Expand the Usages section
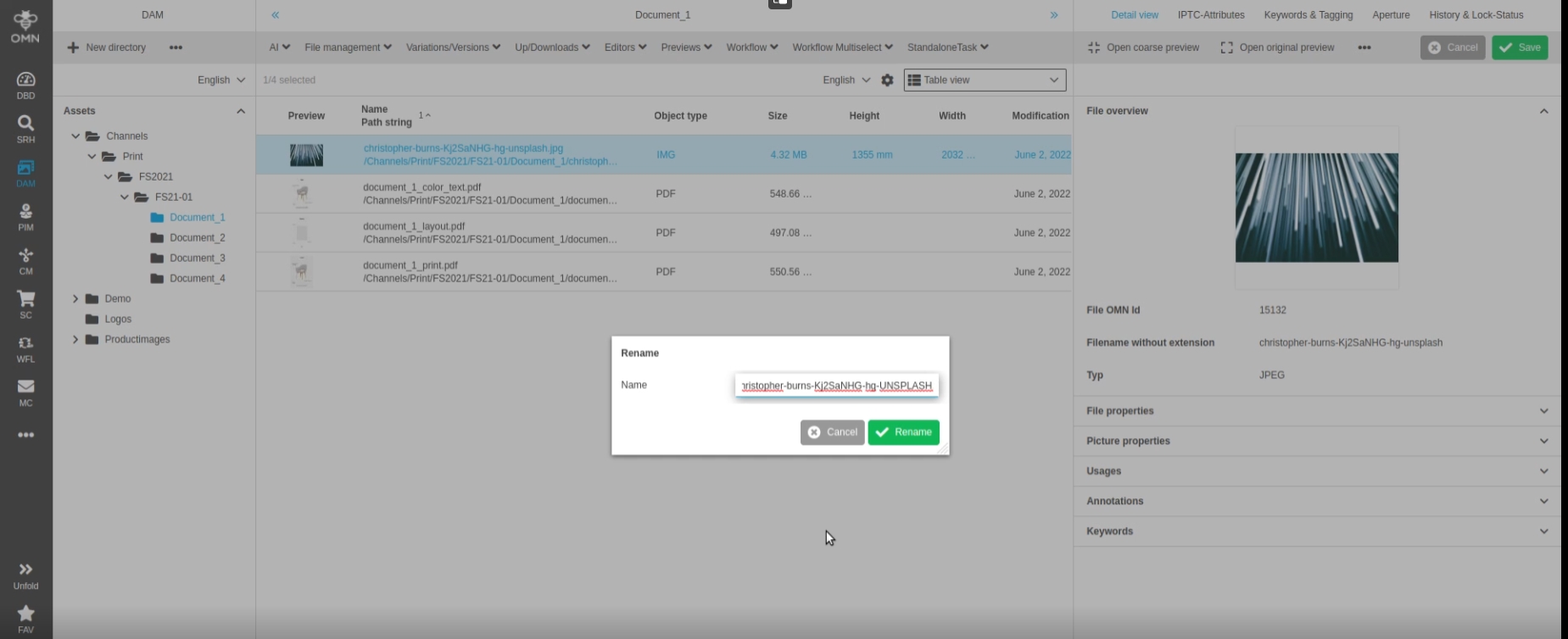This screenshot has width=1568, height=639. click(1317, 471)
